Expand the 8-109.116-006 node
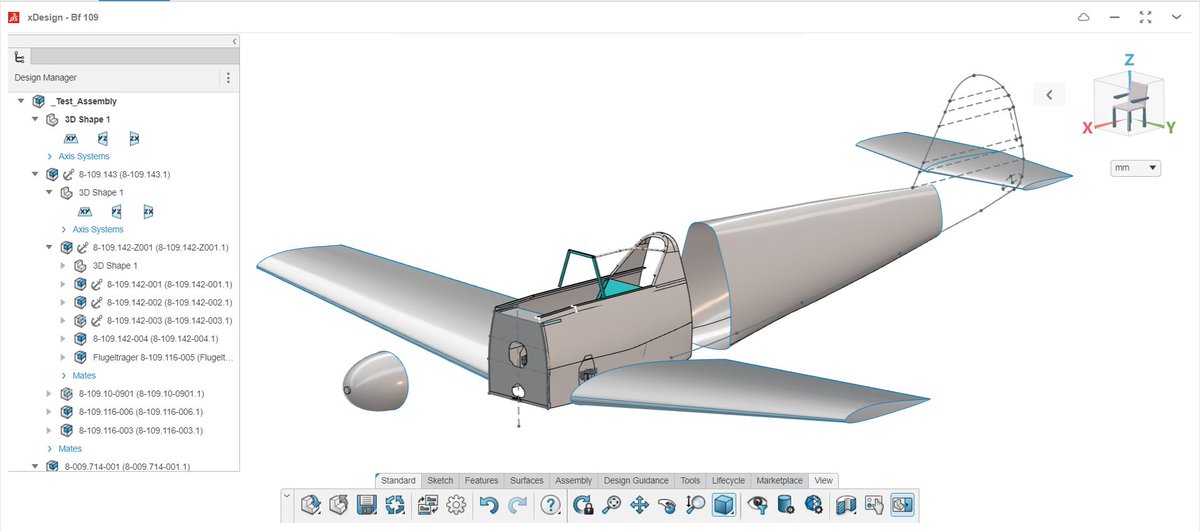 tap(49, 412)
